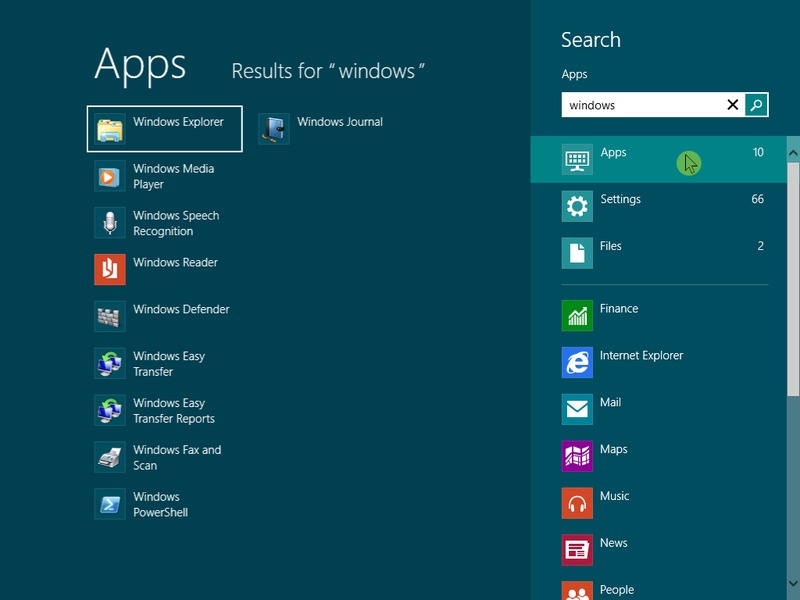Open the Windows Journal notebook icon
The width and height of the screenshot is (800, 600).
point(274,129)
